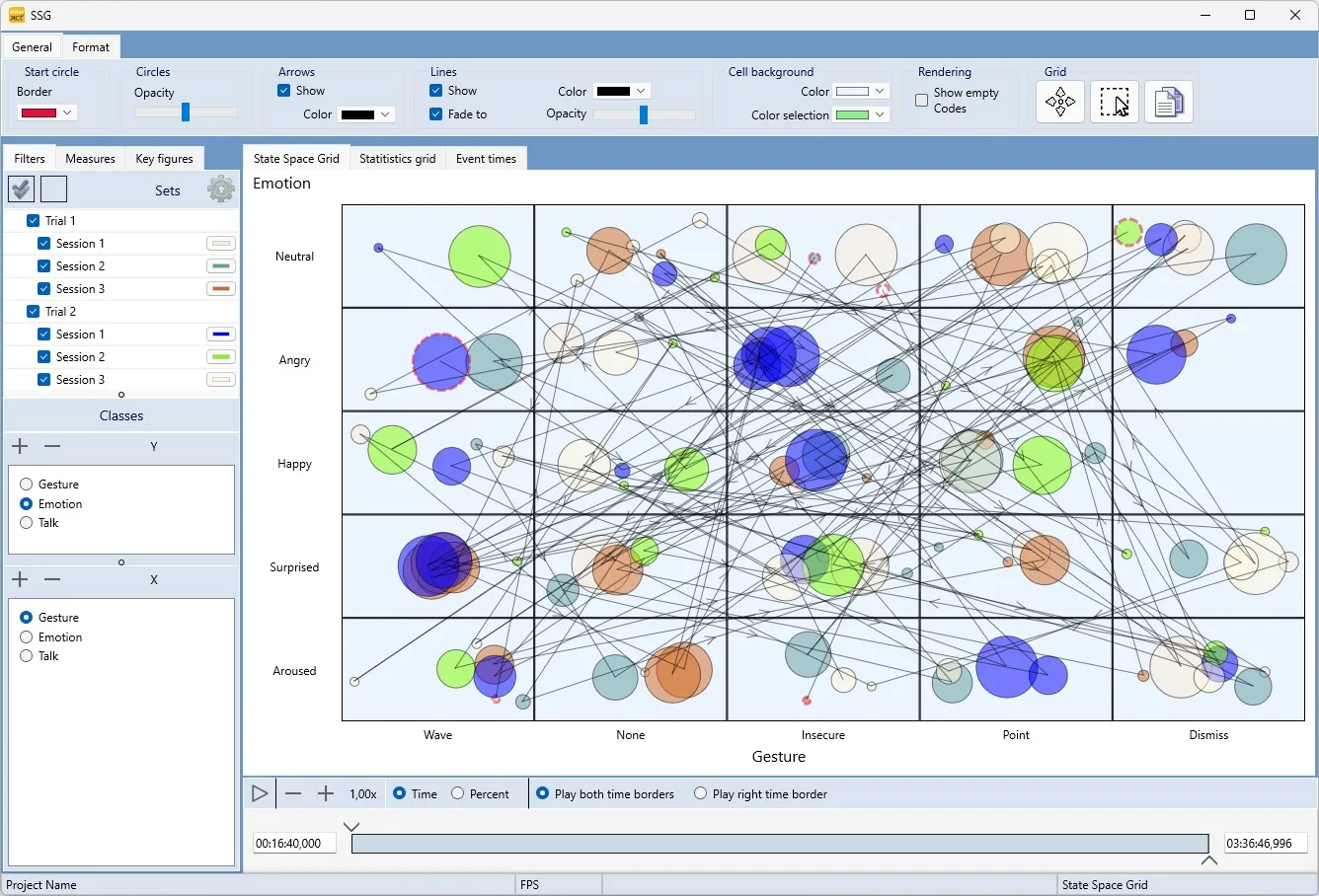Select the grid selection tool icon

click(x=1114, y=102)
